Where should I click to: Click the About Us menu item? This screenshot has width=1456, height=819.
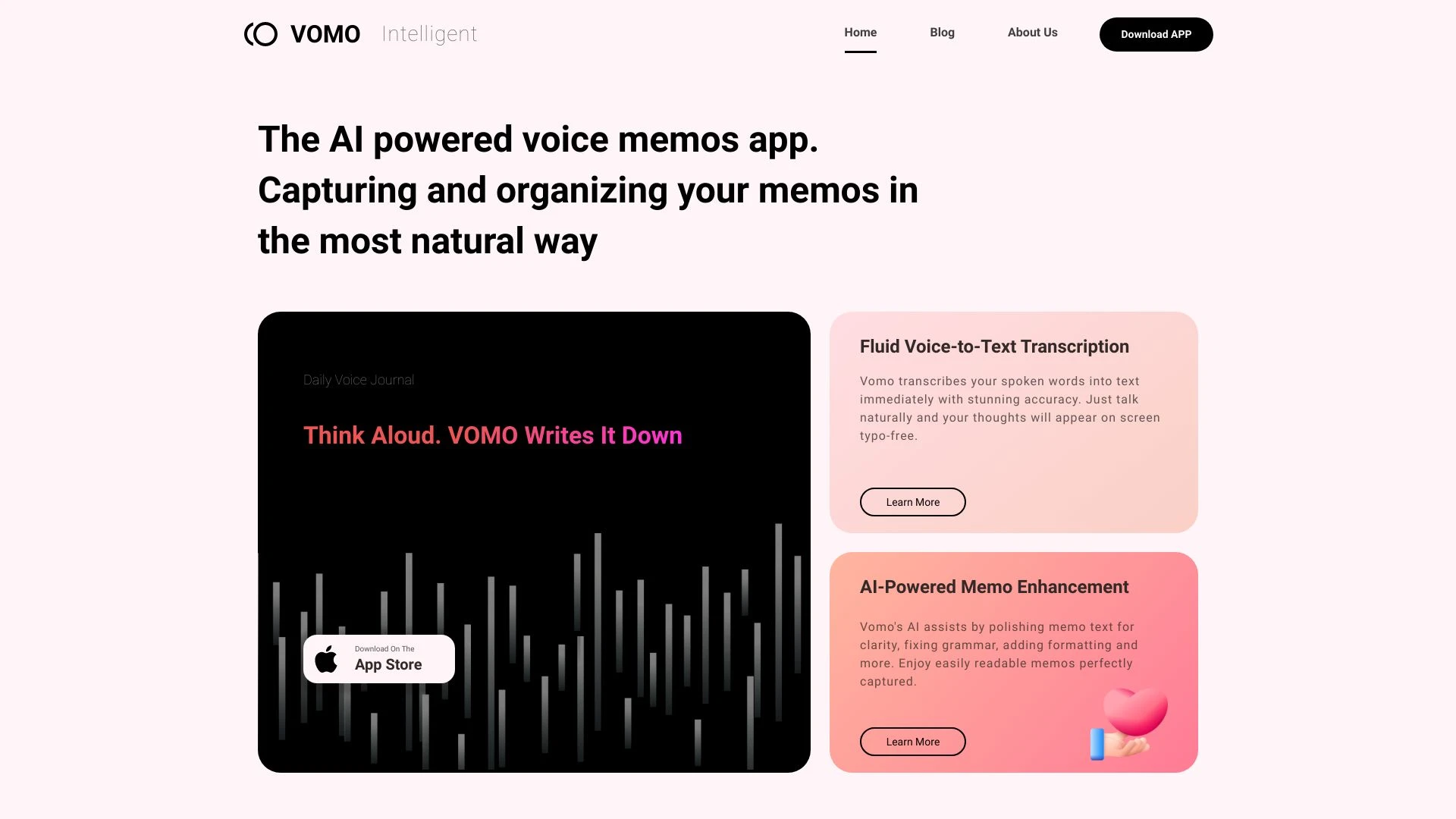click(1032, 32)
